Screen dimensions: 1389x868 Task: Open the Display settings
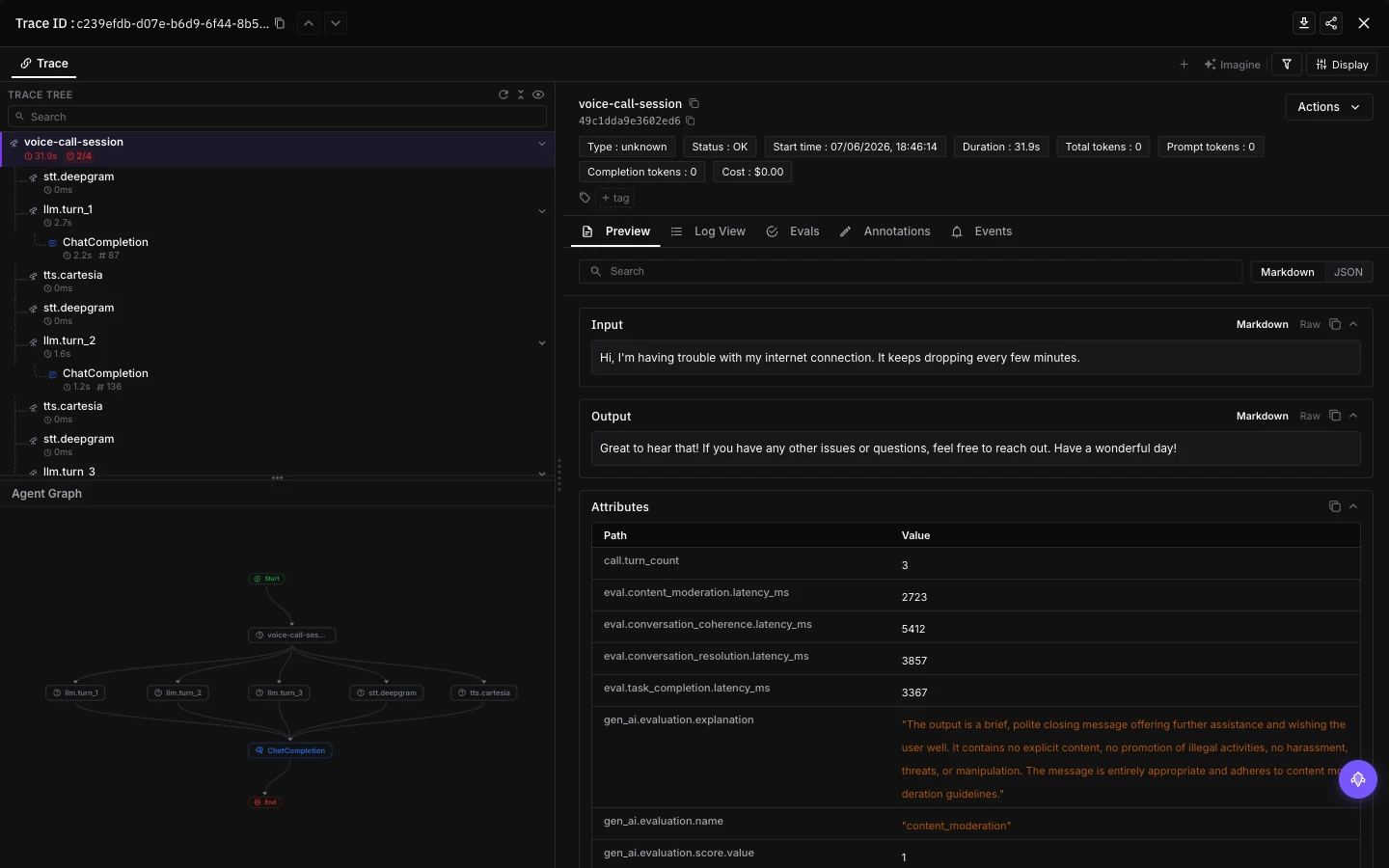point(1342,65)
